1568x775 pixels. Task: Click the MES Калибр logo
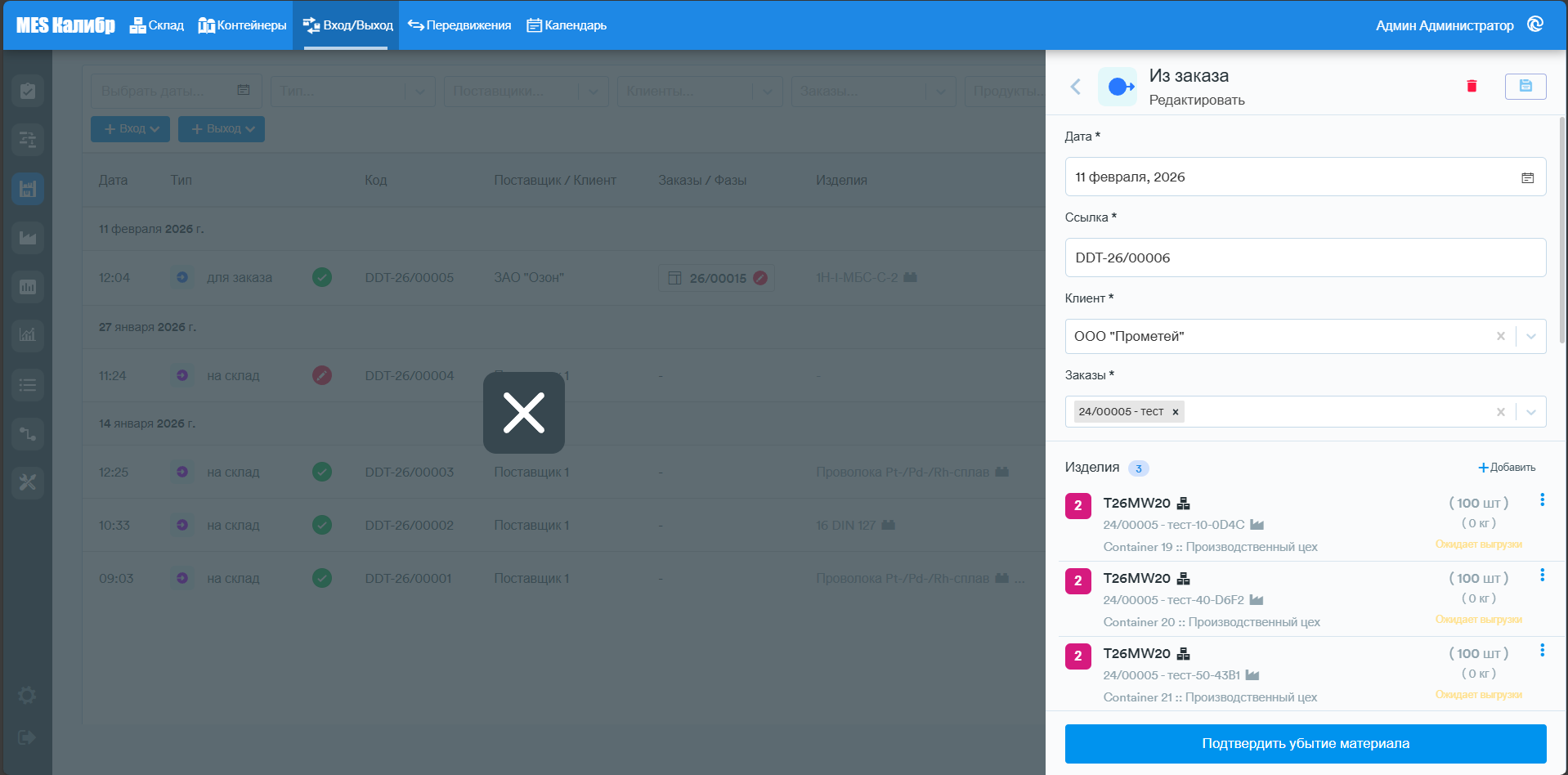pyautogui.click(x=65, y=25)
